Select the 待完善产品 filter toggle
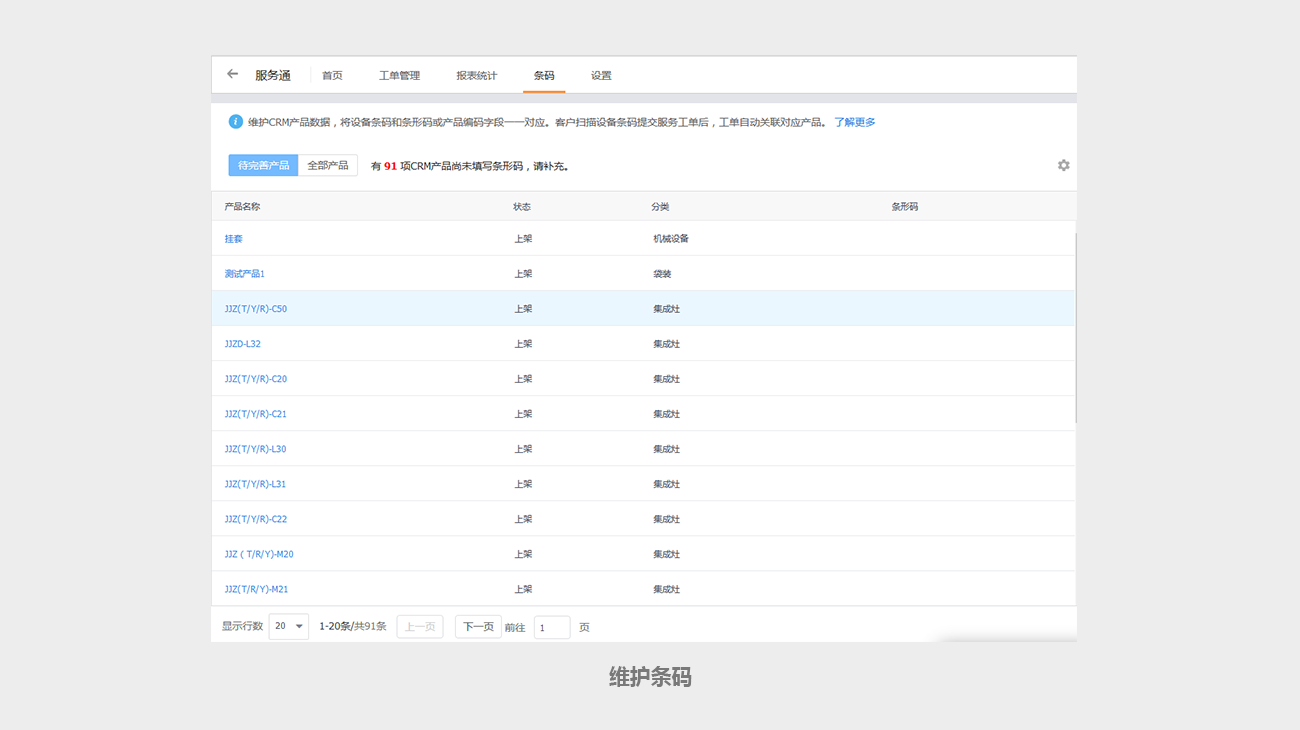Image resolution: width=1300 pixels, height=730 pixels. pos(263,165)
